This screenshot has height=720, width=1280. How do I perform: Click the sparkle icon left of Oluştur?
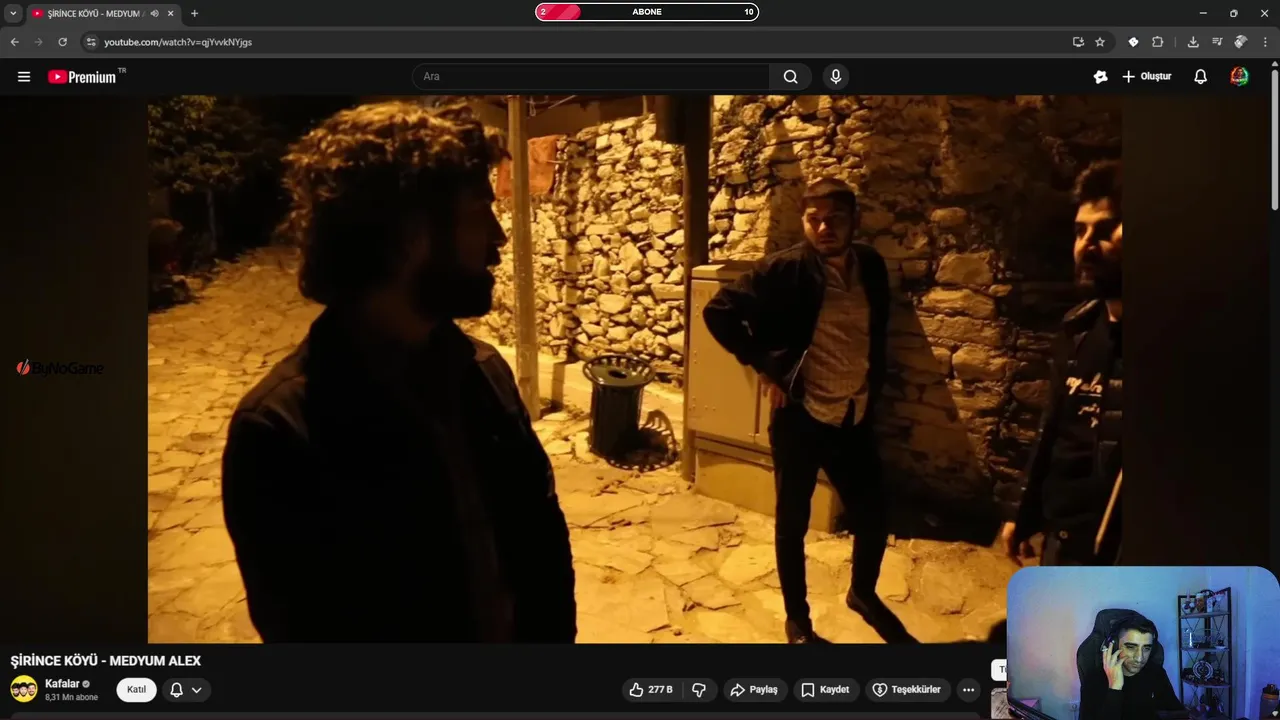point(1100,77)
